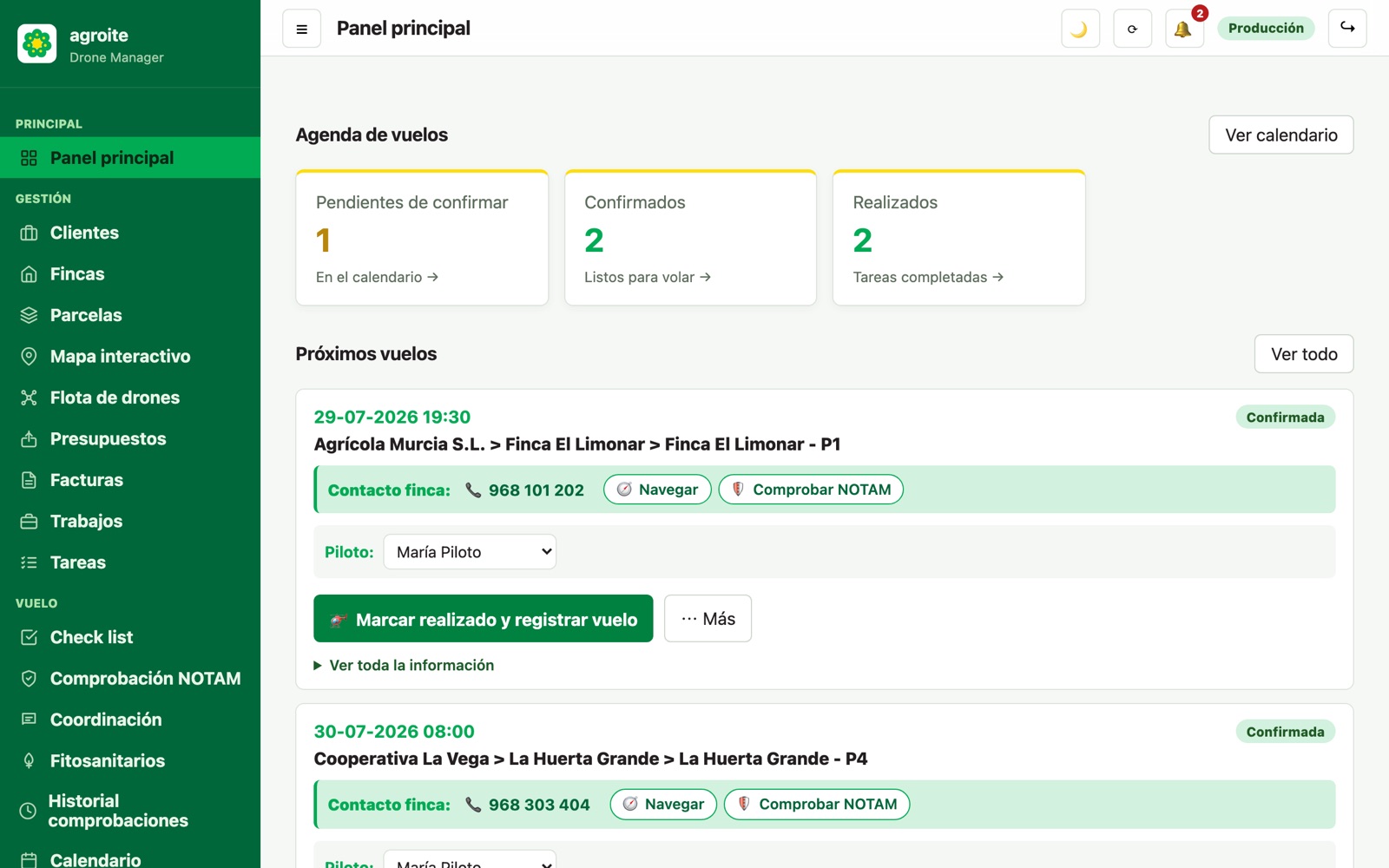The width and height of the screenshot is (1389, 868).
Task: Open the Más options menu
Action: pos(708,619)
